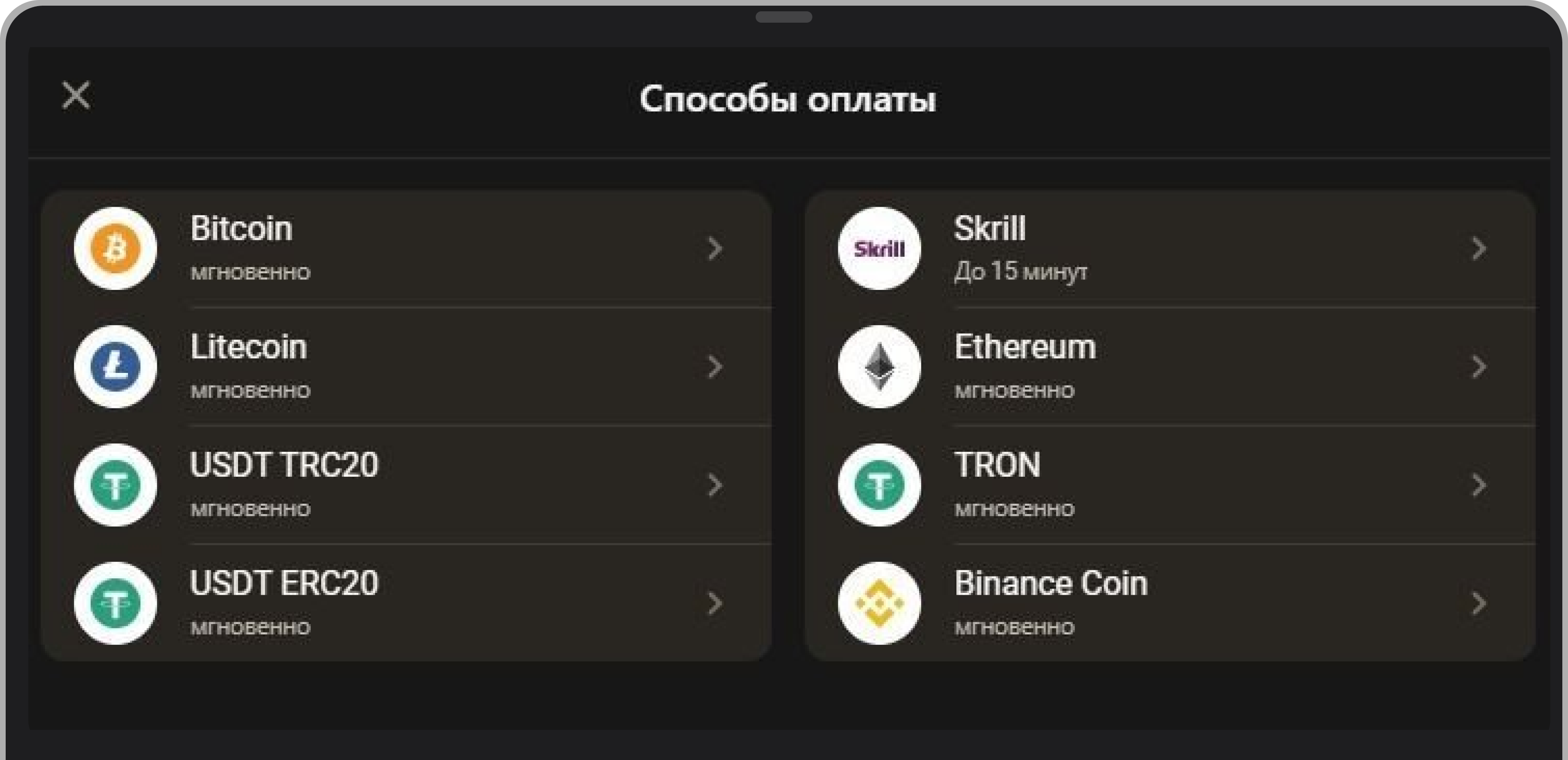1568x760 pixels.
Task: Click the yellow Binance Coin icon
Action: (x=879, y=603)
